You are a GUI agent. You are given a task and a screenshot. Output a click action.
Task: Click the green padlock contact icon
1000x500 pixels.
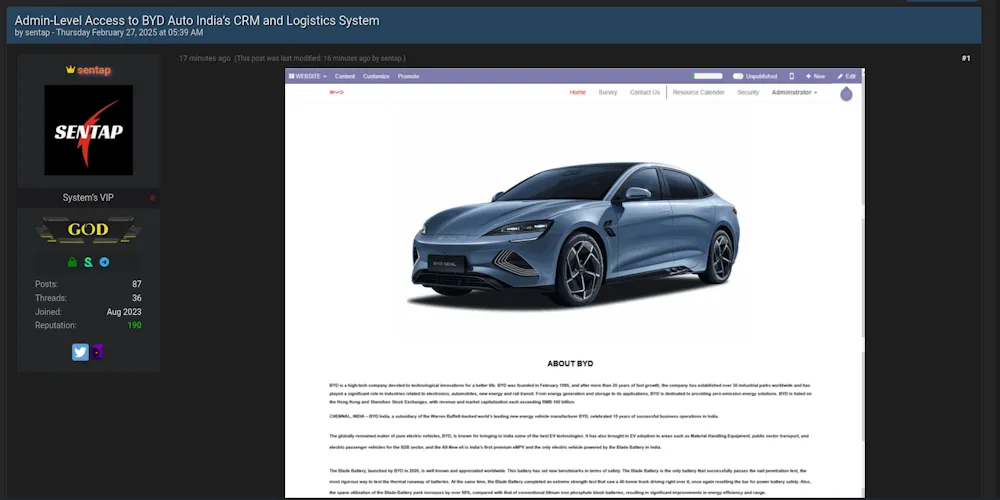pyautogui.click(x=72, y=262)
